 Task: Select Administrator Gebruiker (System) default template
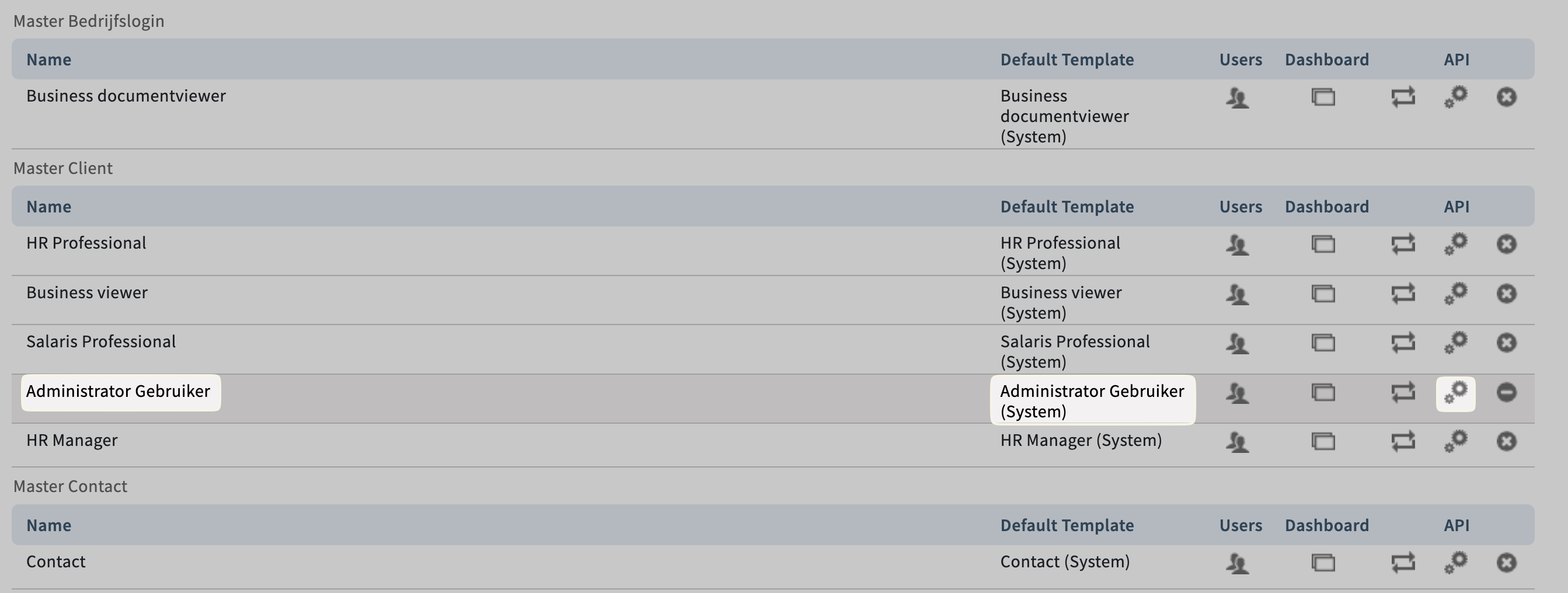coord(1092,400)
